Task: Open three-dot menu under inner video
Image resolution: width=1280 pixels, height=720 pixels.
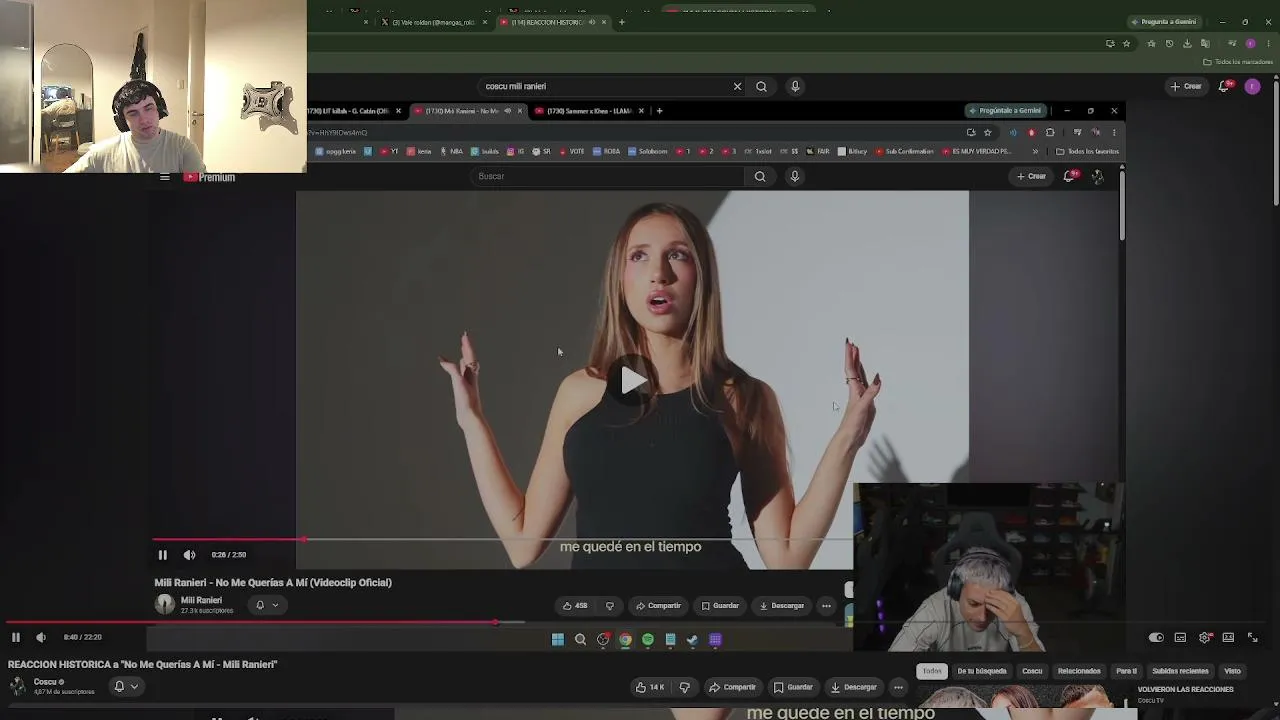Action: coord(826,606)
